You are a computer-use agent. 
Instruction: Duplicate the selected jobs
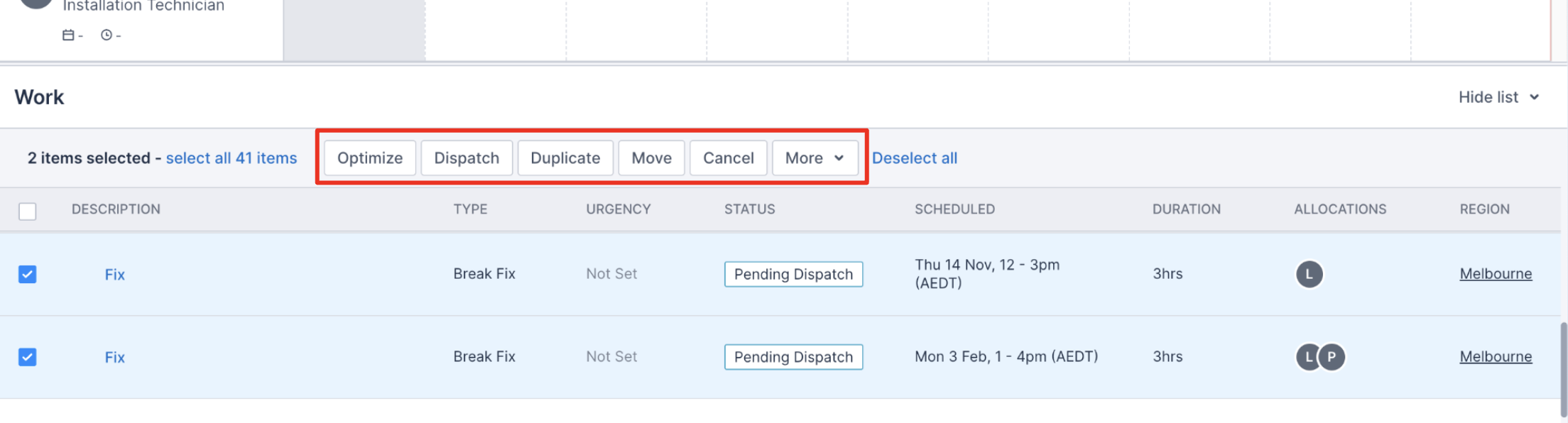click(x=565, y=158)
